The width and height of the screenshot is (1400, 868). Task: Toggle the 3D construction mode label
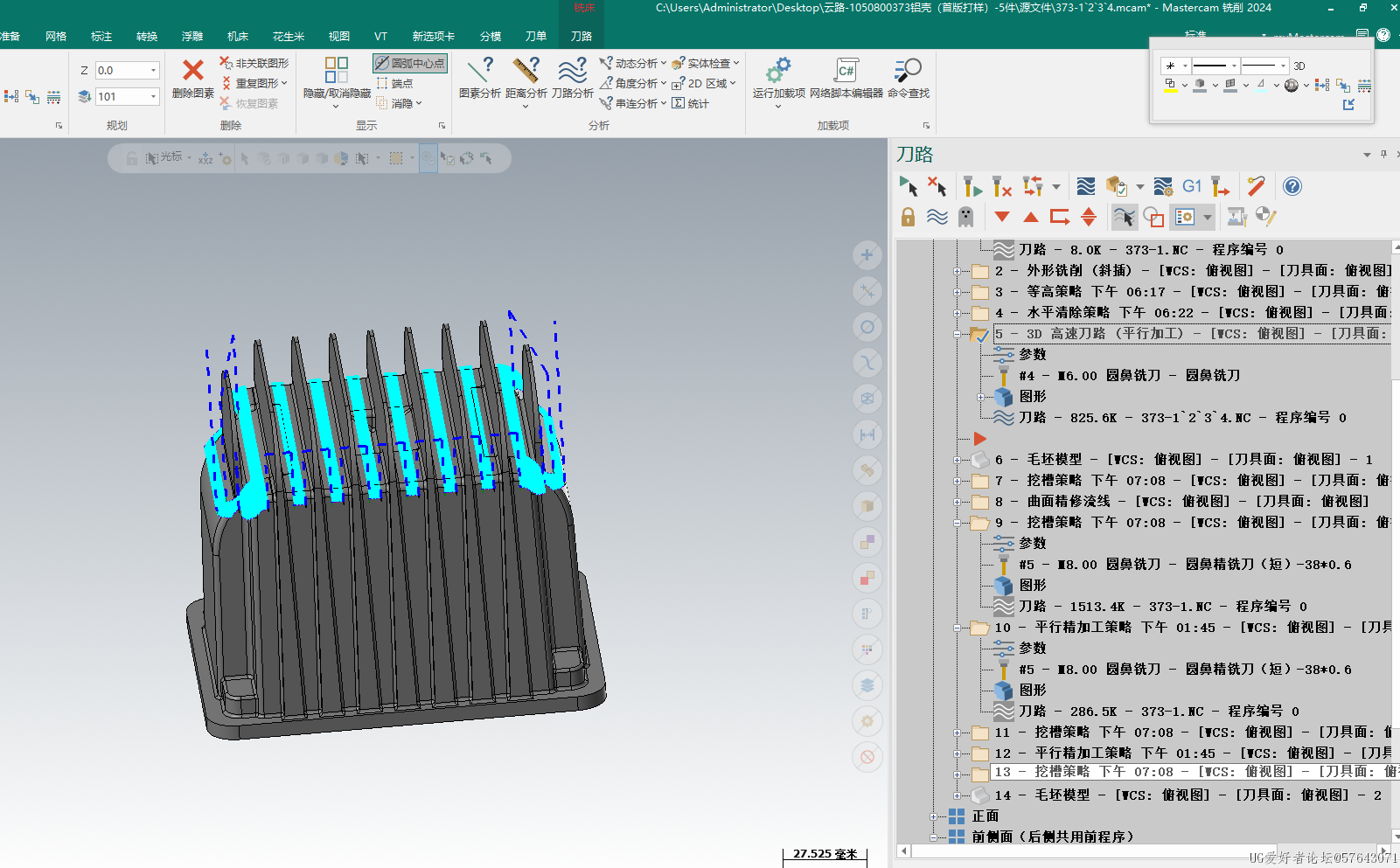[1299, 66]
